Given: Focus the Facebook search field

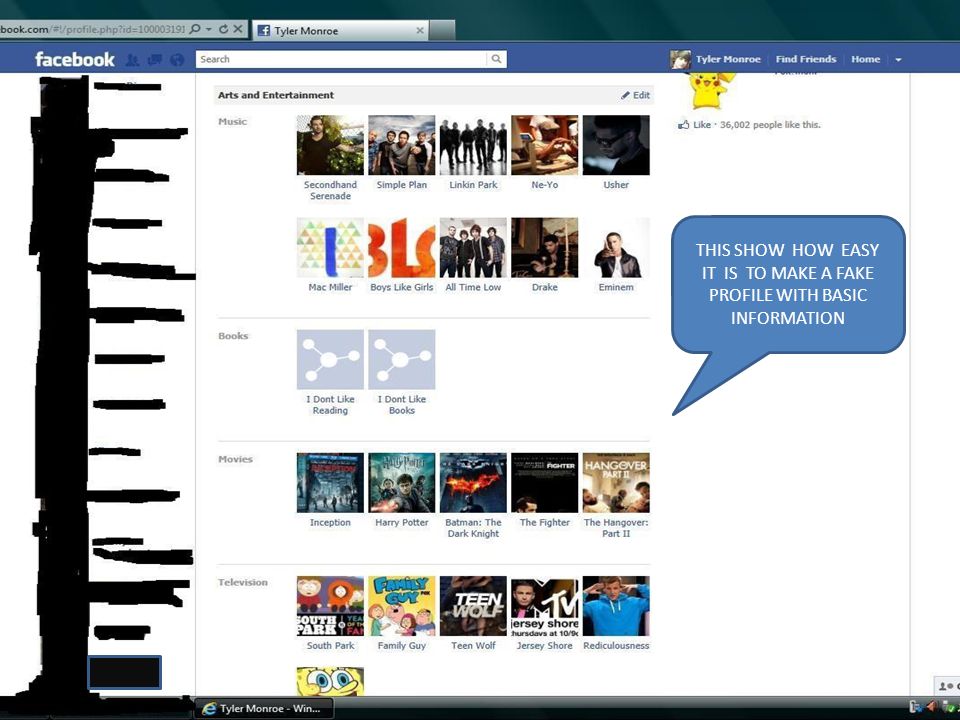Looking at the screenshot, I should point(342,59).
